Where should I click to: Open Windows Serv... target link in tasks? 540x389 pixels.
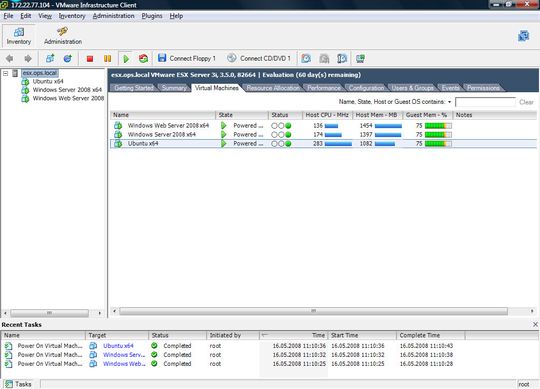124,355
